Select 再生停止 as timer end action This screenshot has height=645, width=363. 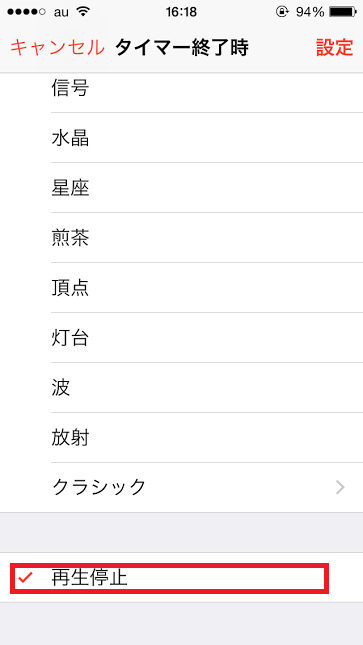pyautogui.click(x=182, y=578)
